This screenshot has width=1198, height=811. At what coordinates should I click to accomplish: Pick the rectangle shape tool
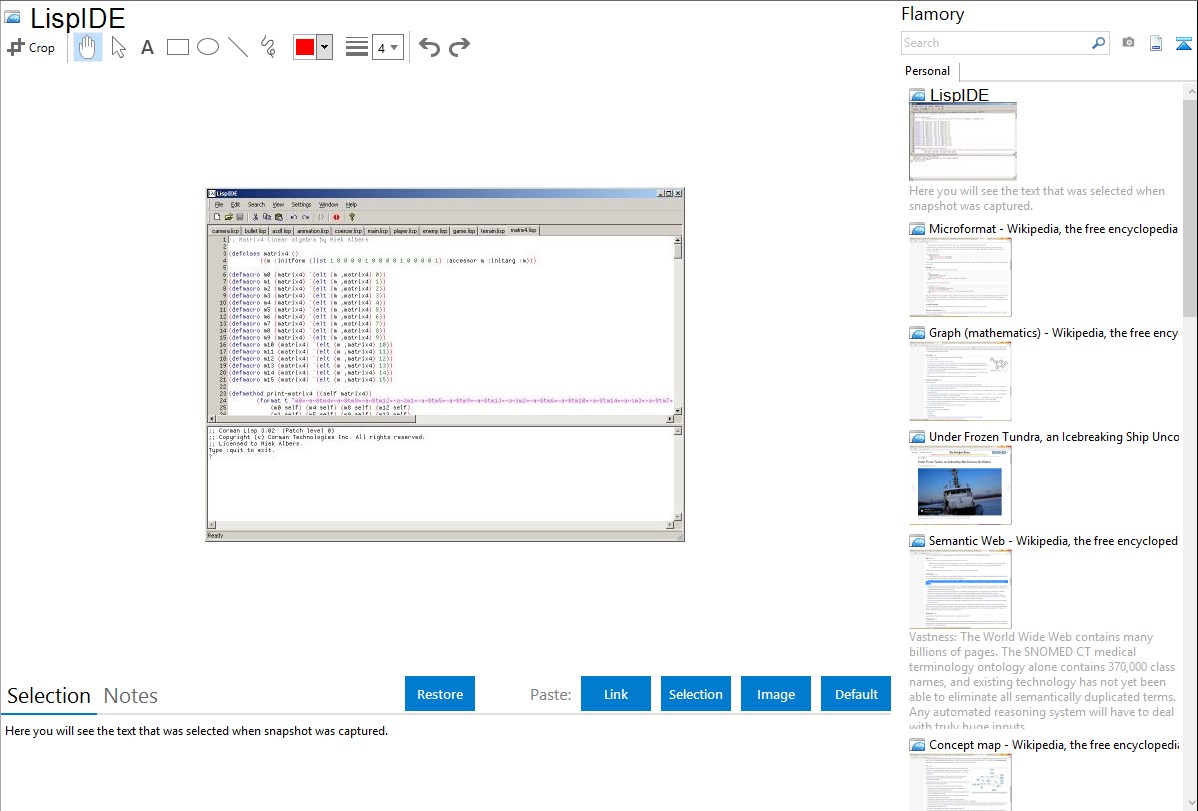point(177,47)
